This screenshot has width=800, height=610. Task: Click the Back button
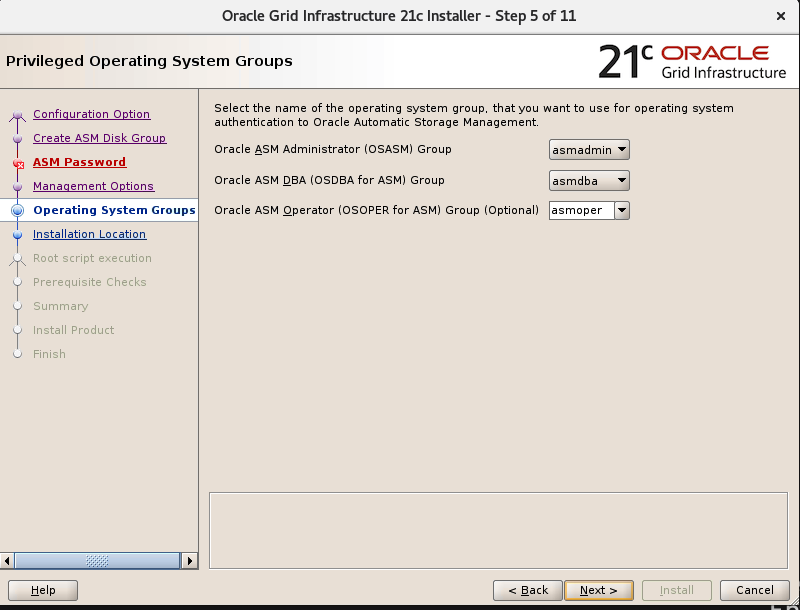527,590
